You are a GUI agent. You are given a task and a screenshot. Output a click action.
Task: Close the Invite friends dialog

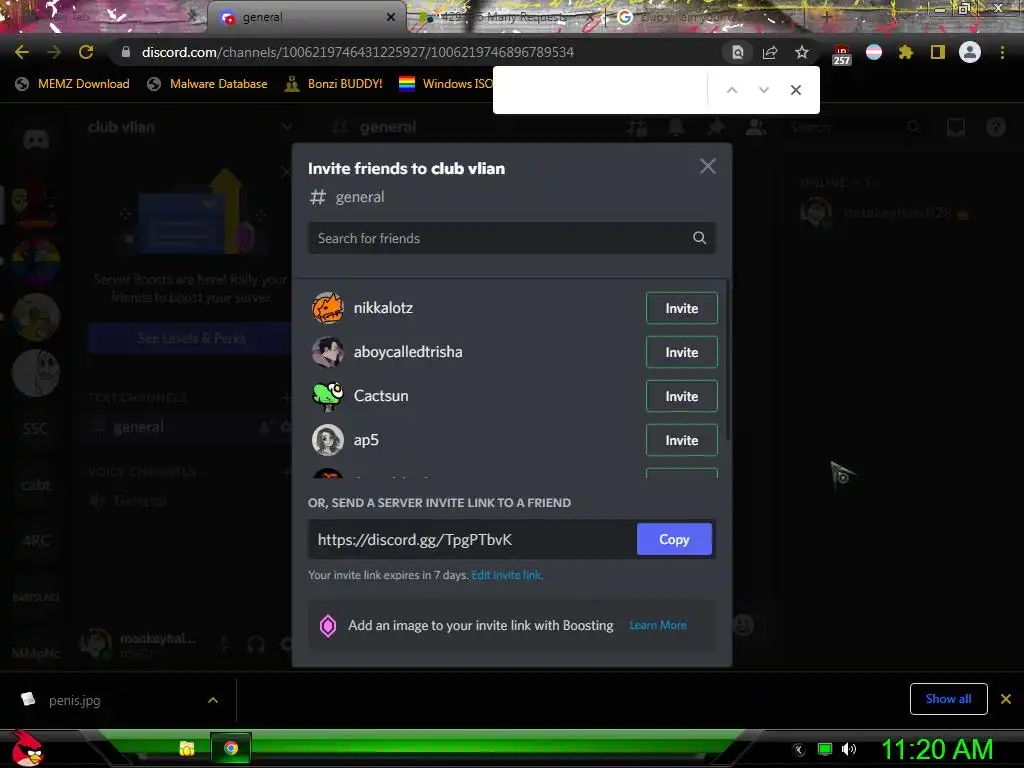point(707,167)
